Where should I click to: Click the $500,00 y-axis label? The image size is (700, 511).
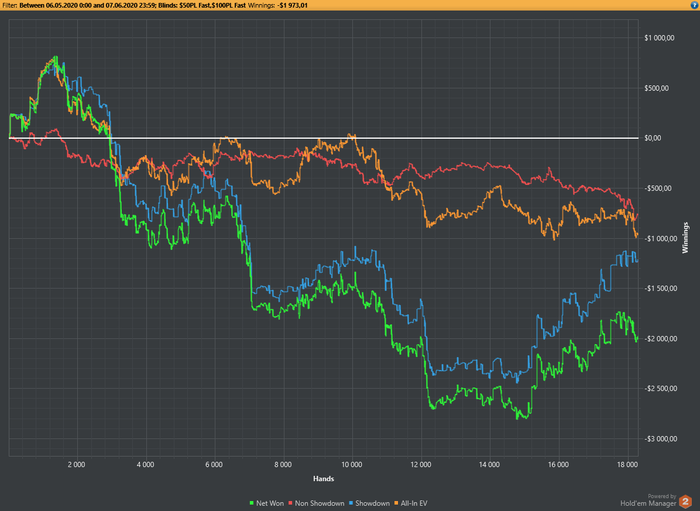point(657,88)
